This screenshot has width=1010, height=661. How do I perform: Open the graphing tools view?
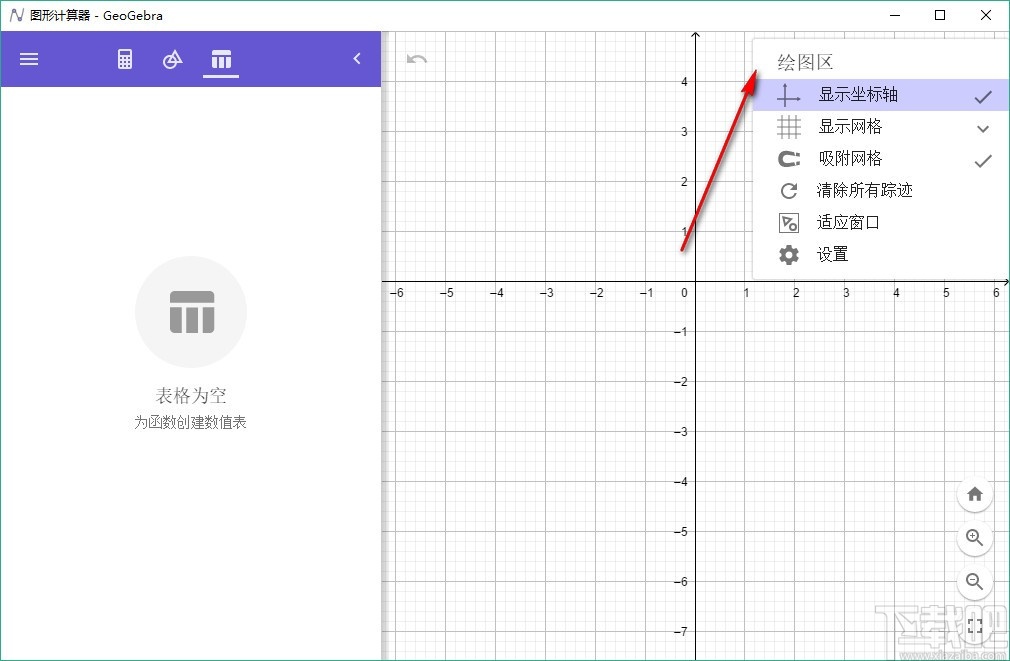(x=172, y=59)
